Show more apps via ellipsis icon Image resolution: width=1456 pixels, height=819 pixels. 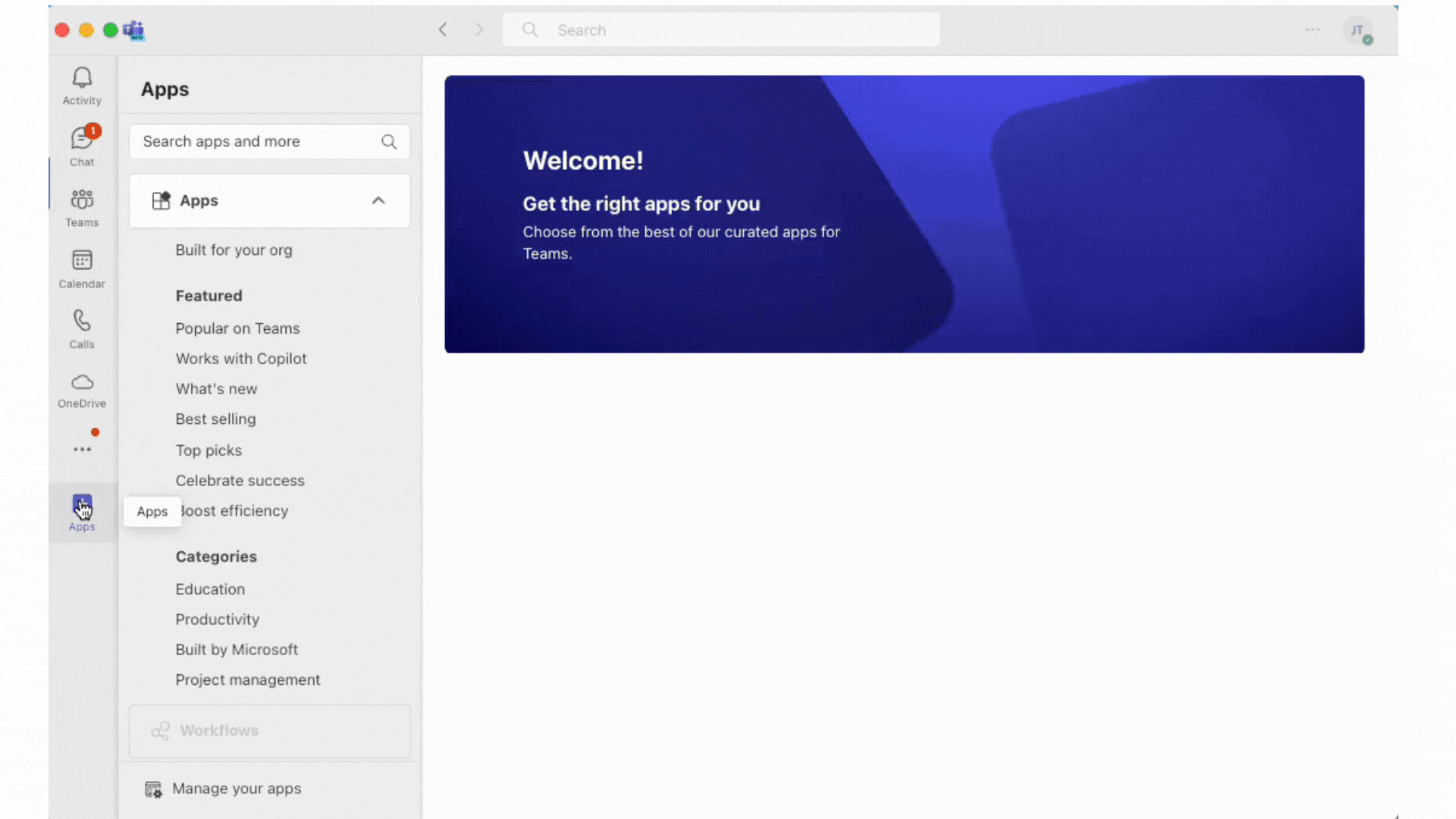[82, 449]
